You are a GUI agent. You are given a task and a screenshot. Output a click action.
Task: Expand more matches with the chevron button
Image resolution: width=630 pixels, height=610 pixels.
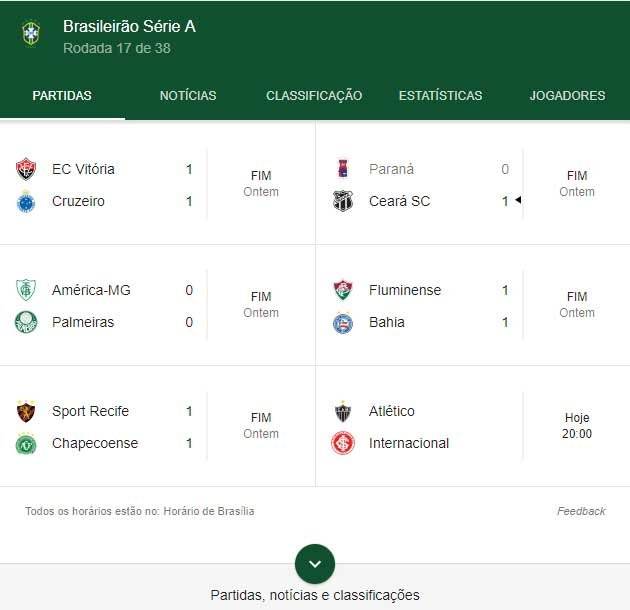315,564
